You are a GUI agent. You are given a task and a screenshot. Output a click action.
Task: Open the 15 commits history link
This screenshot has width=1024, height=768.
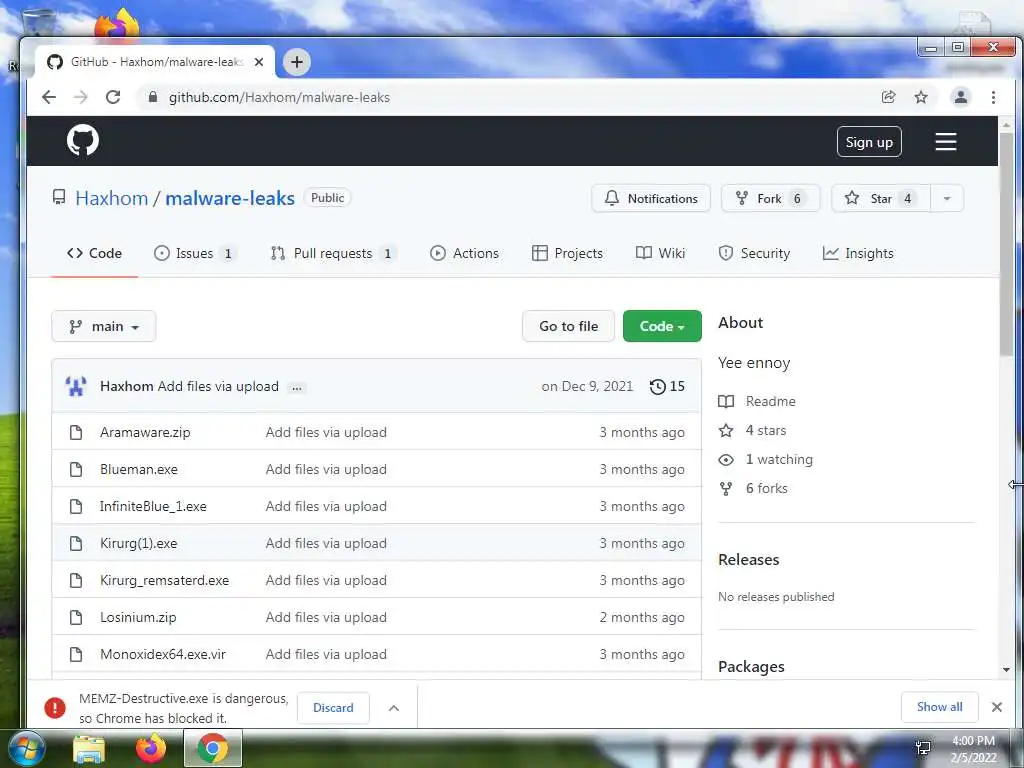[667, 387]
